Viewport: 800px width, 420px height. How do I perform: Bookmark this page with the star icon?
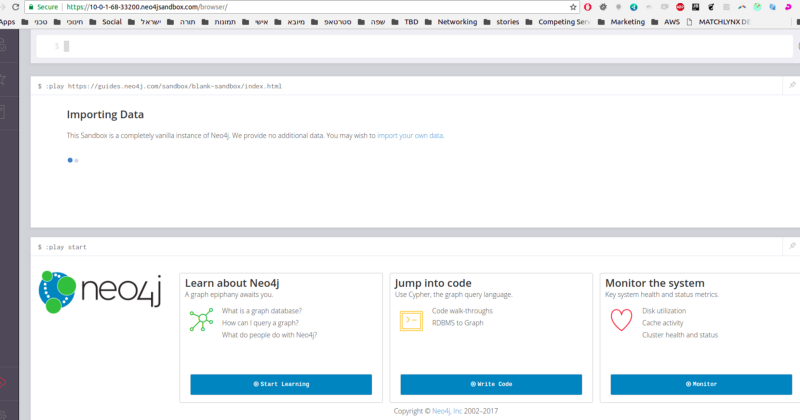pos(573,7)
